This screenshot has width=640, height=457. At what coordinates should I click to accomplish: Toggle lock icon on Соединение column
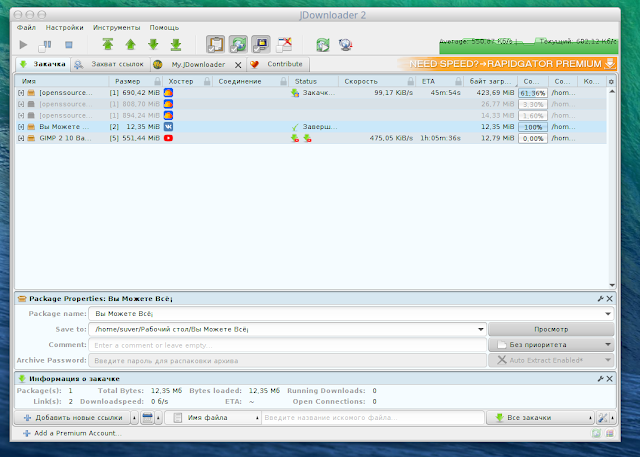(x=284, y=81)
